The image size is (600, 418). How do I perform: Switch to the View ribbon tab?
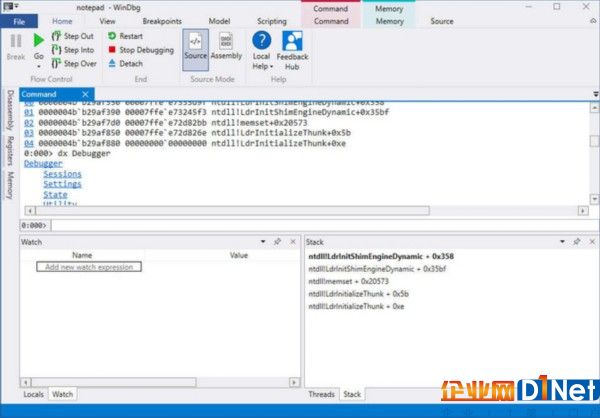pos(108,21)
